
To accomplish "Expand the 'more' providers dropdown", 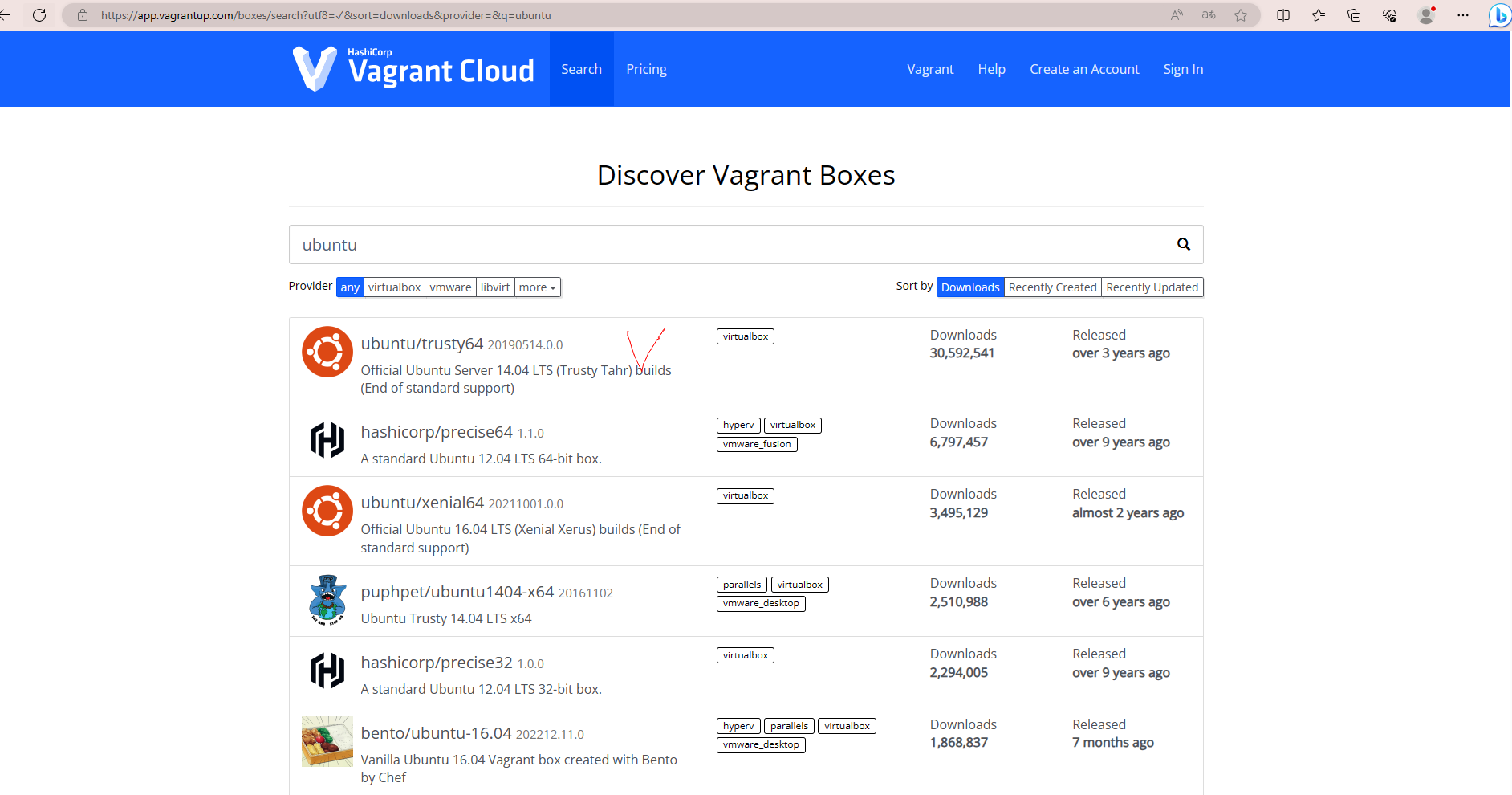I will [537, 287].
